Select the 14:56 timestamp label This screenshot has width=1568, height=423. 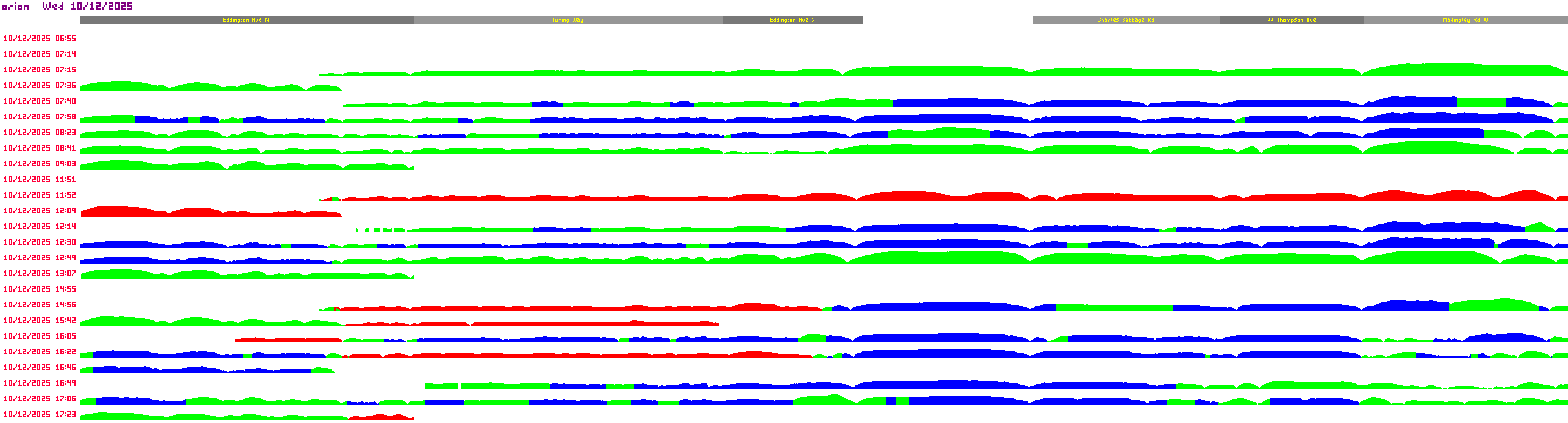pos(40,304)
